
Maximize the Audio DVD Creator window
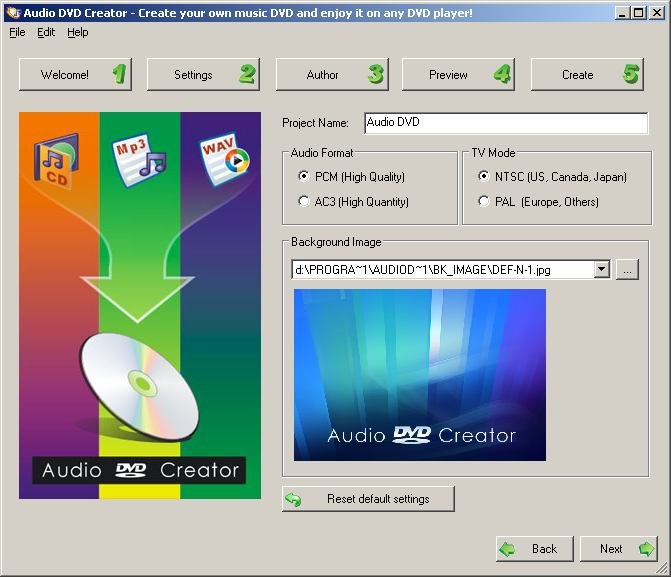(x=638, y=13)
